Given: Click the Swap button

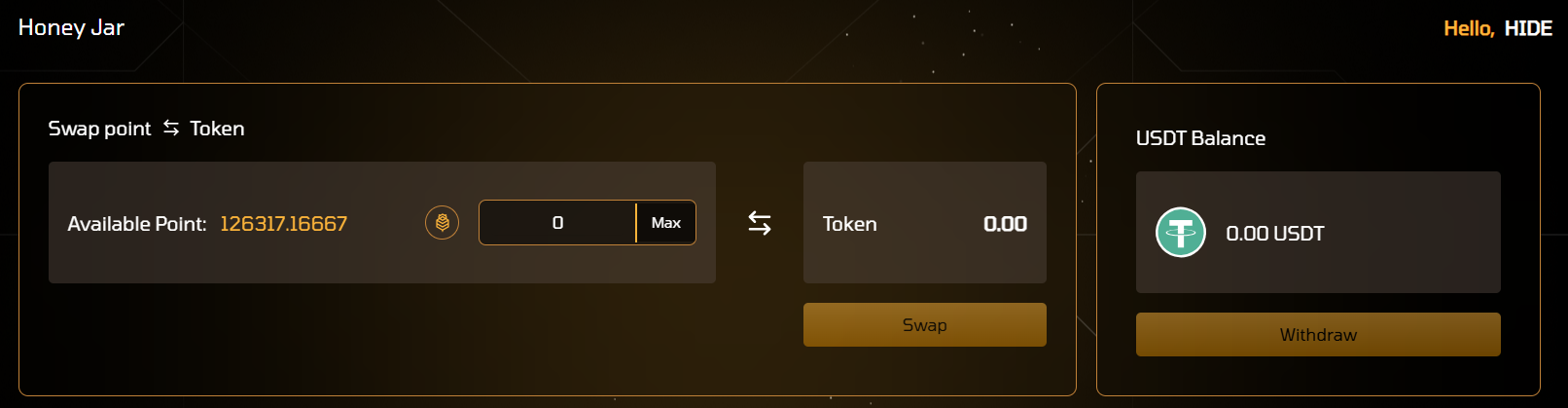Looking at the screenshot, I should (924, 325).
